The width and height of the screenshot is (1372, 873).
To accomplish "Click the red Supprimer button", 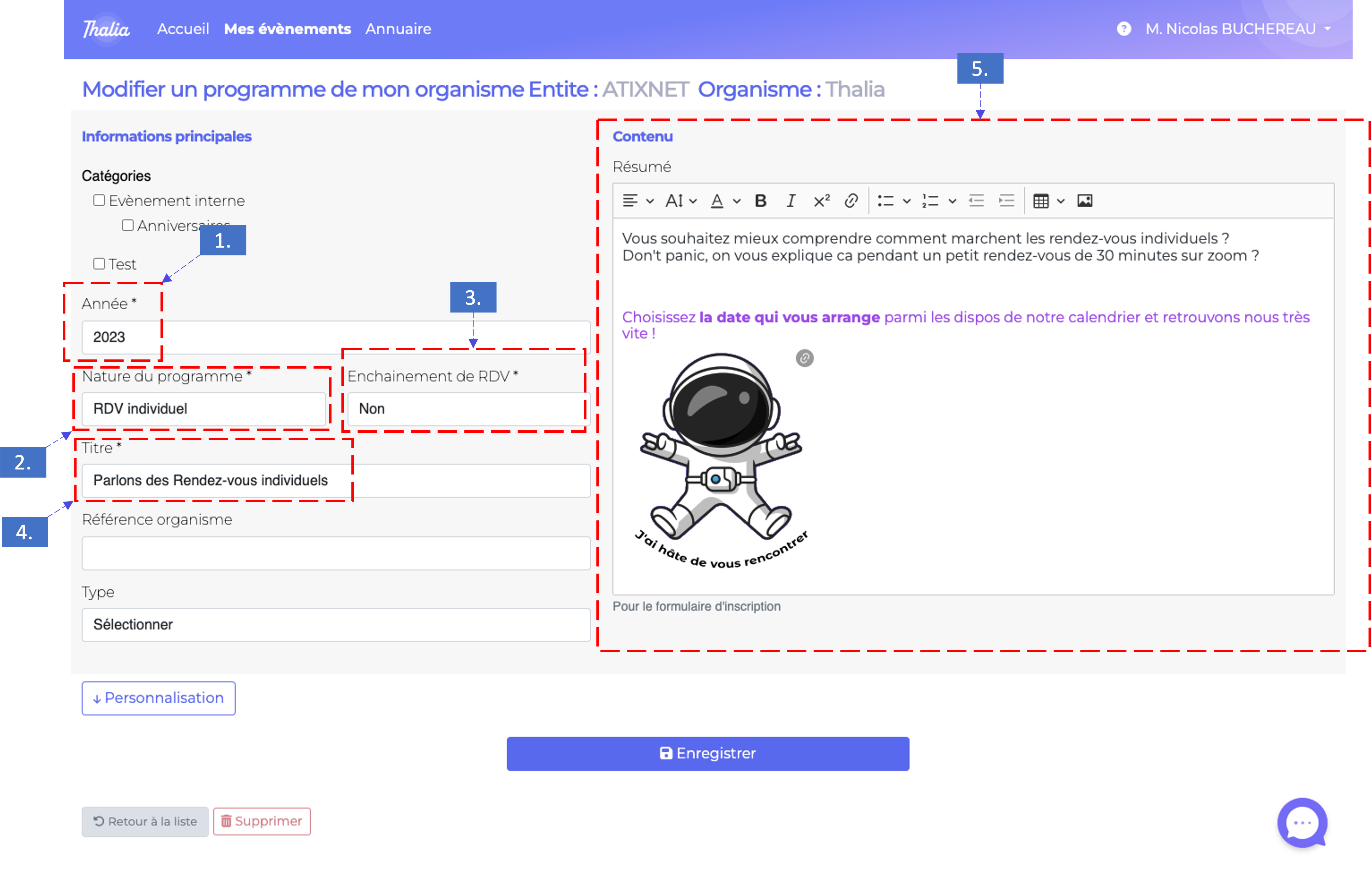I will pos(262,821).
